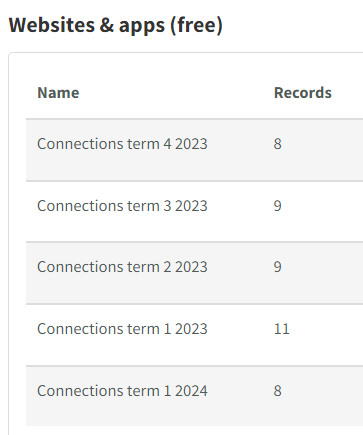Open Connections term 1 2023 entry
This screenshot has height=435, width=363.
tap(122, 329)
